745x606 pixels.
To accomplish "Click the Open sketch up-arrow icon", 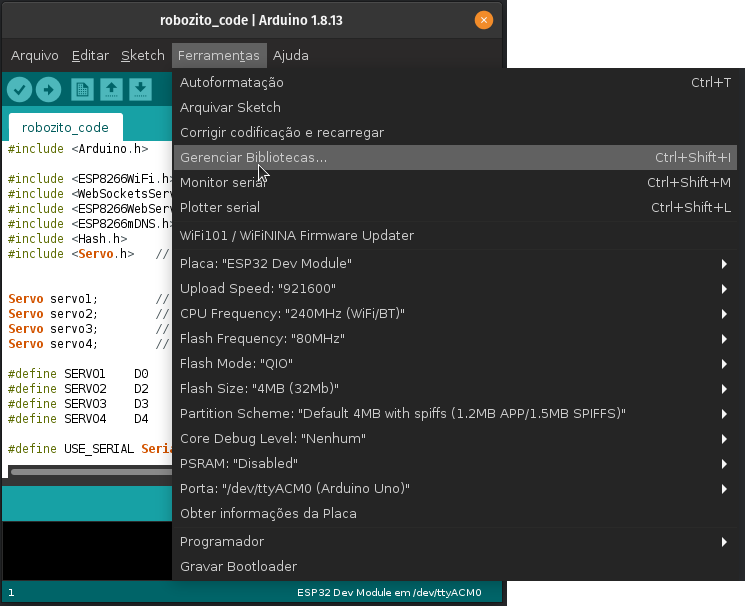I will (111, 89).
